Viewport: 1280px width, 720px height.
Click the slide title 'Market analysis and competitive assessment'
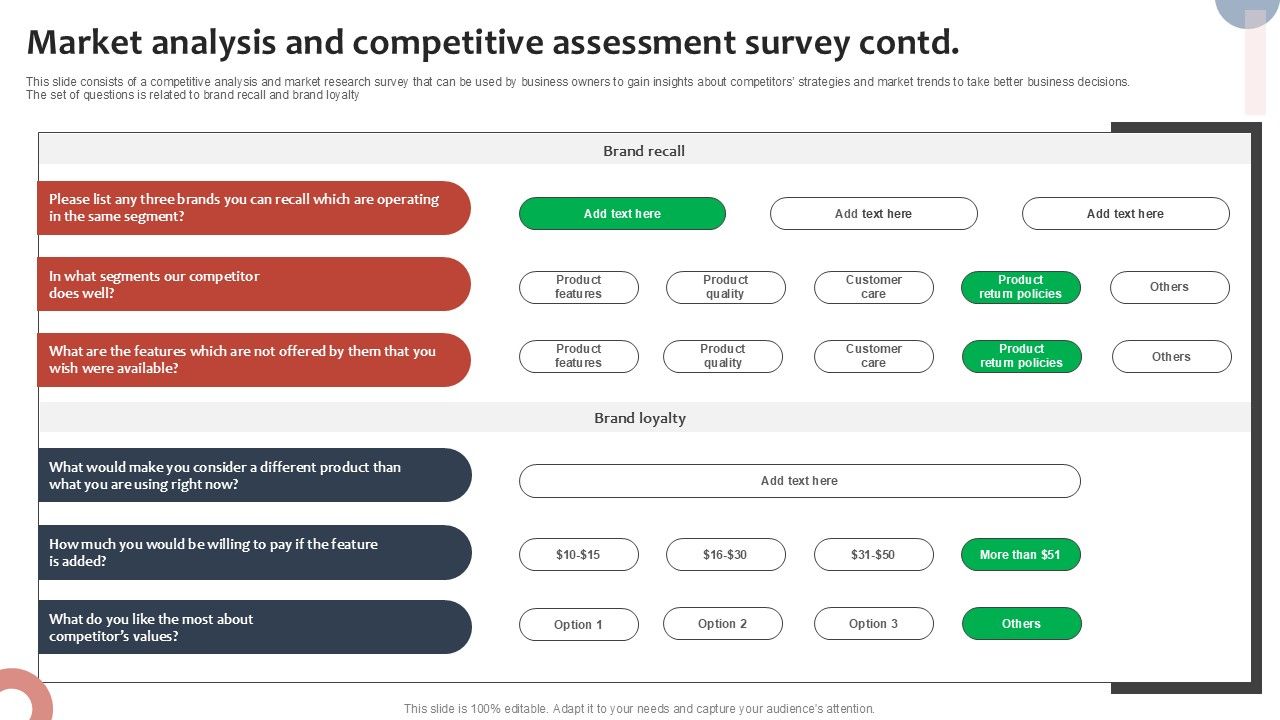[x=493, y=43]
